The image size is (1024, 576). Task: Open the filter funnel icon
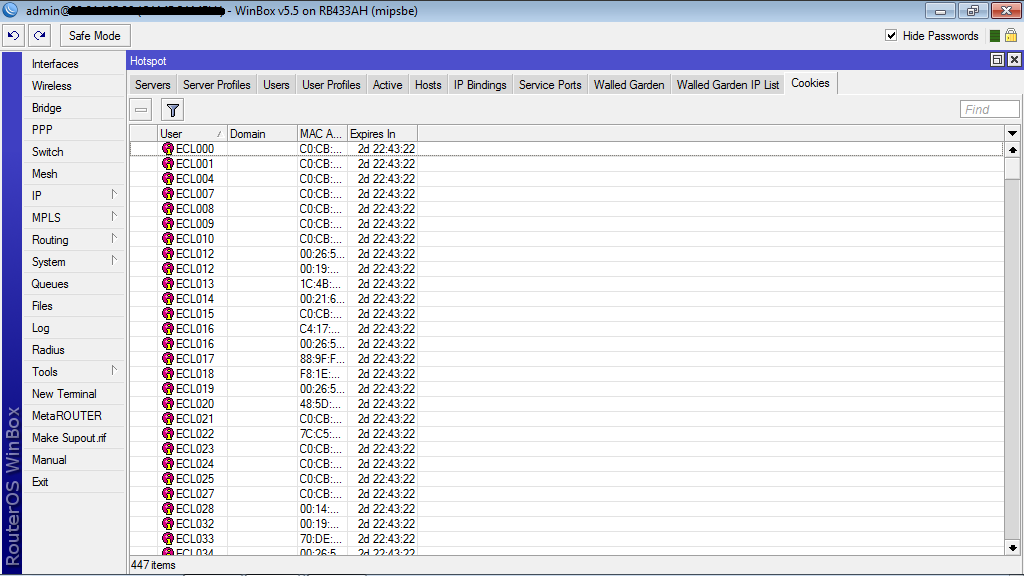click(x=172, y=110)
